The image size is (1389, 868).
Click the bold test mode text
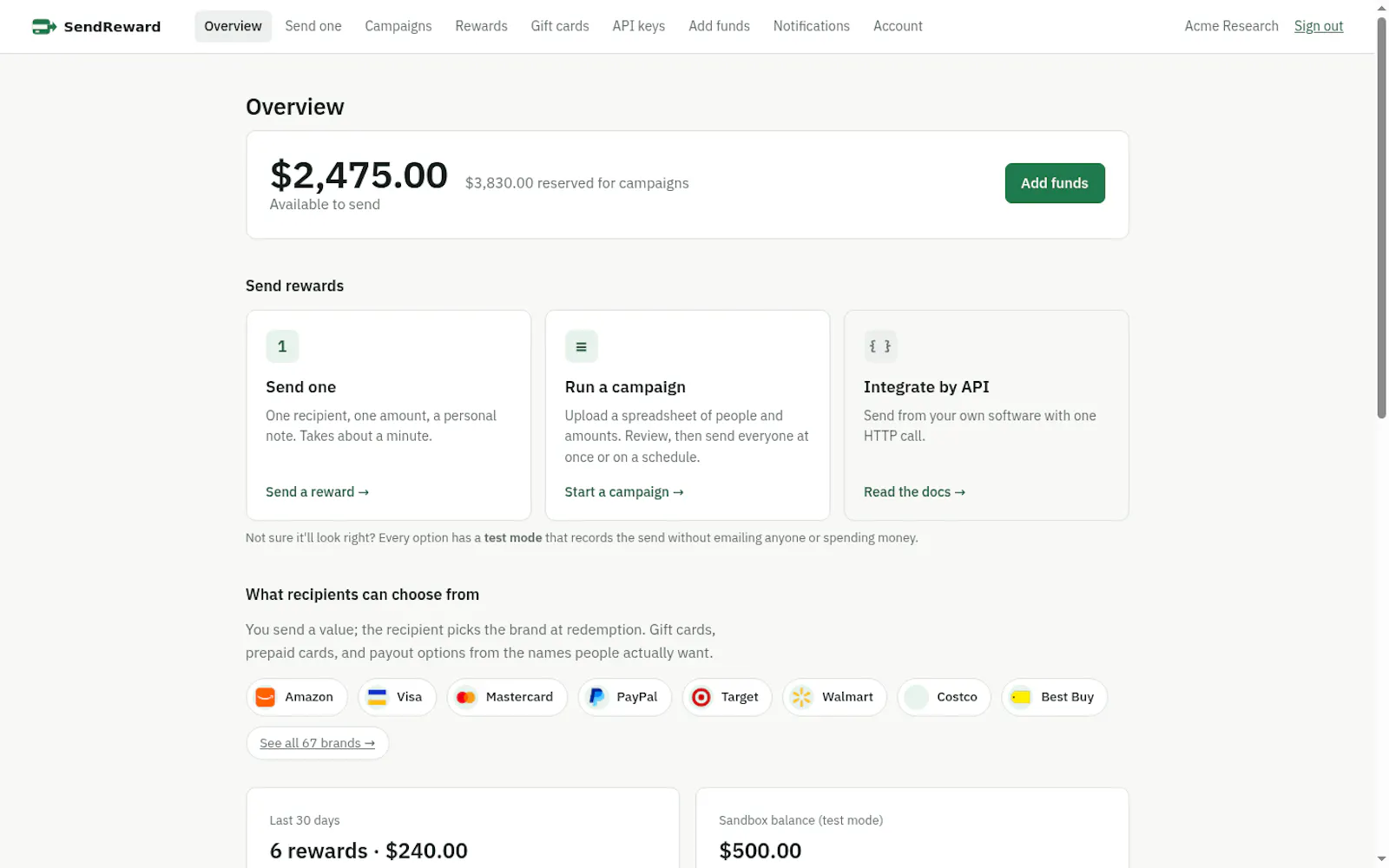coord(513,538)
